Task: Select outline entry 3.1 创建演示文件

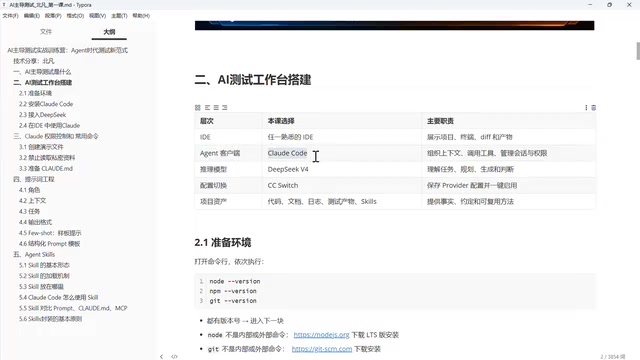Action: 41,147
